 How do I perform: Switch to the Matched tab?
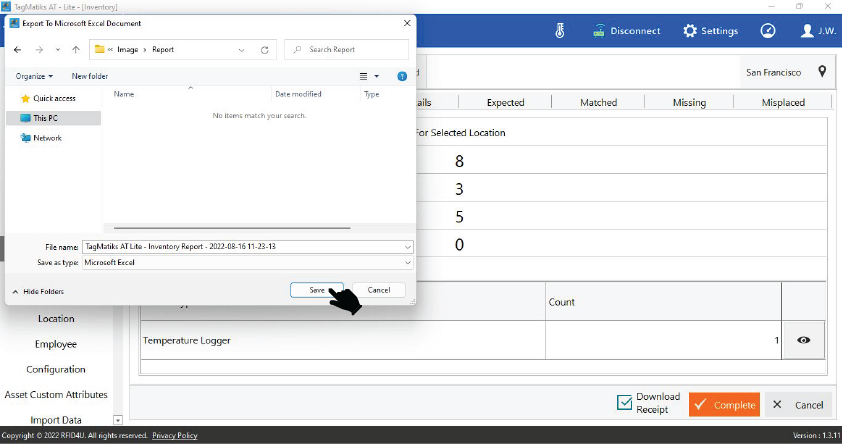pyautogui.click(x=598, y=102)
